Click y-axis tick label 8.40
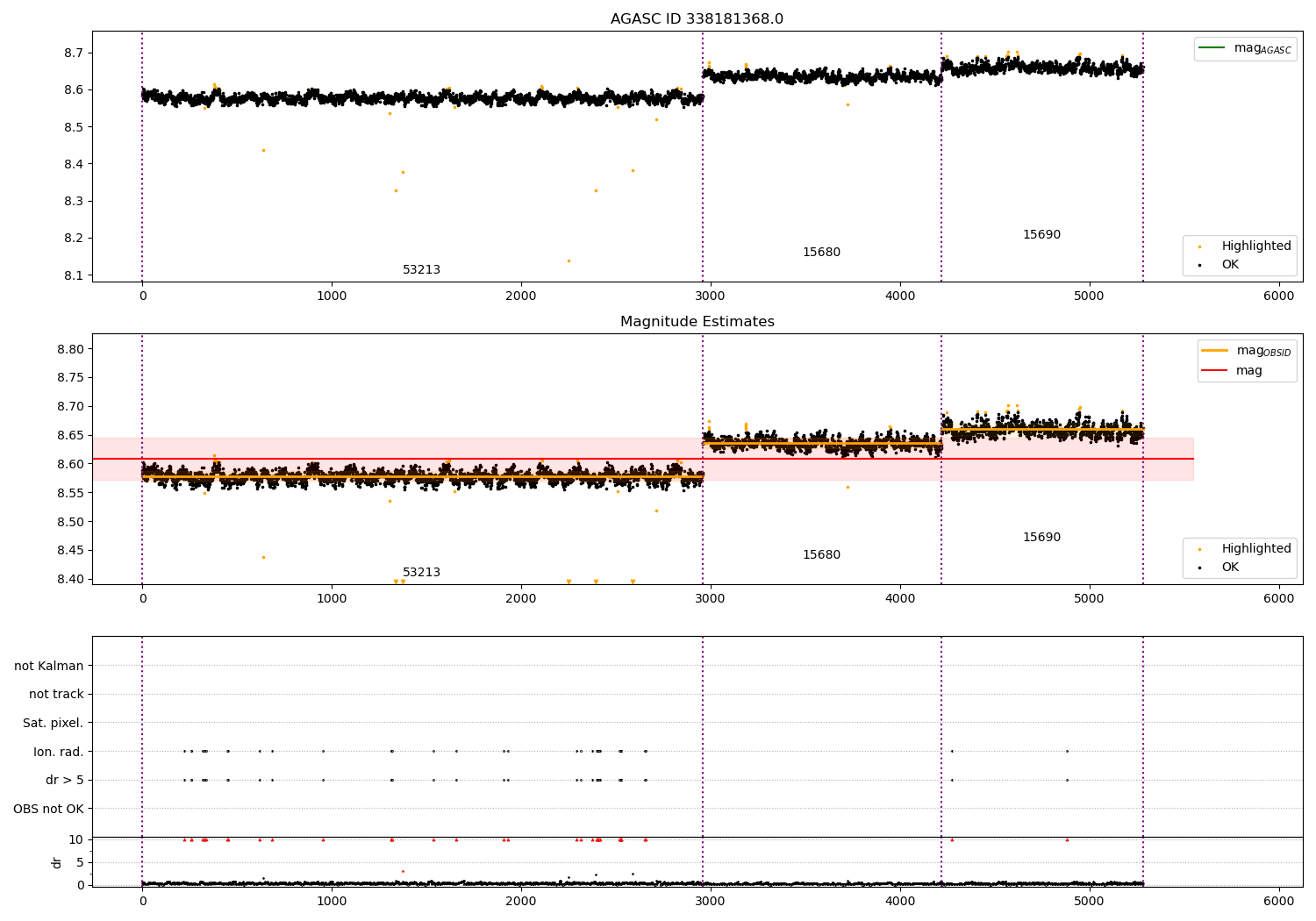This screenshot has height=921, width=1316. point(70,579)
